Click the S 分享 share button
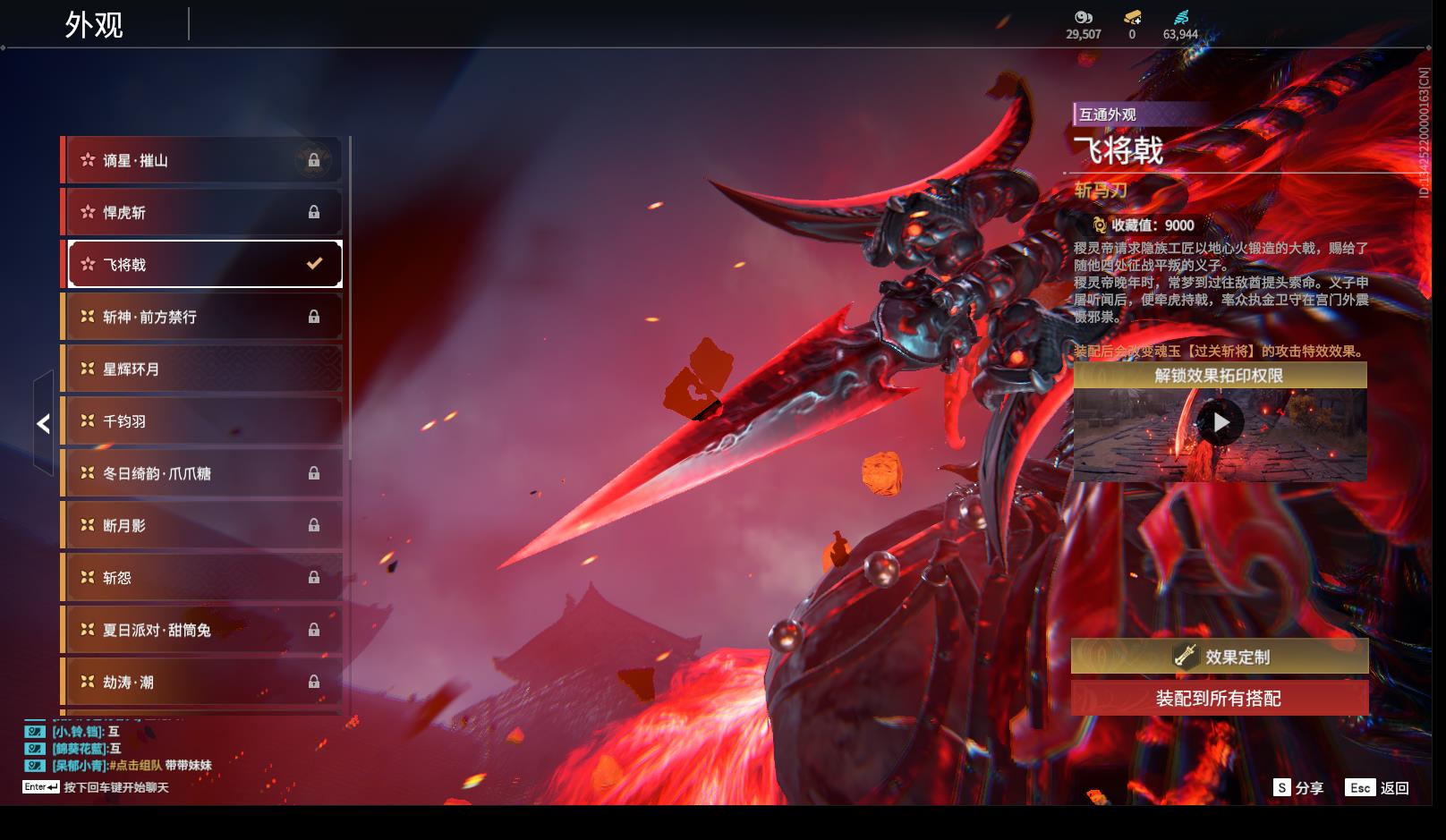The image size is (1446, 840). point(1297,787)
